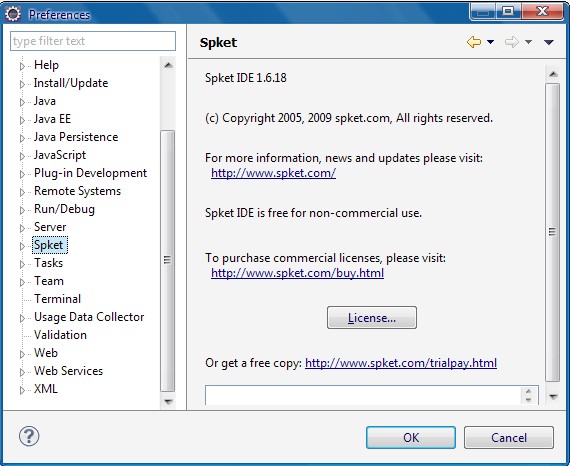The image size is (570, 466).
Task: Click the Spket page scrollbar down arrow
Action: point(553,397)
